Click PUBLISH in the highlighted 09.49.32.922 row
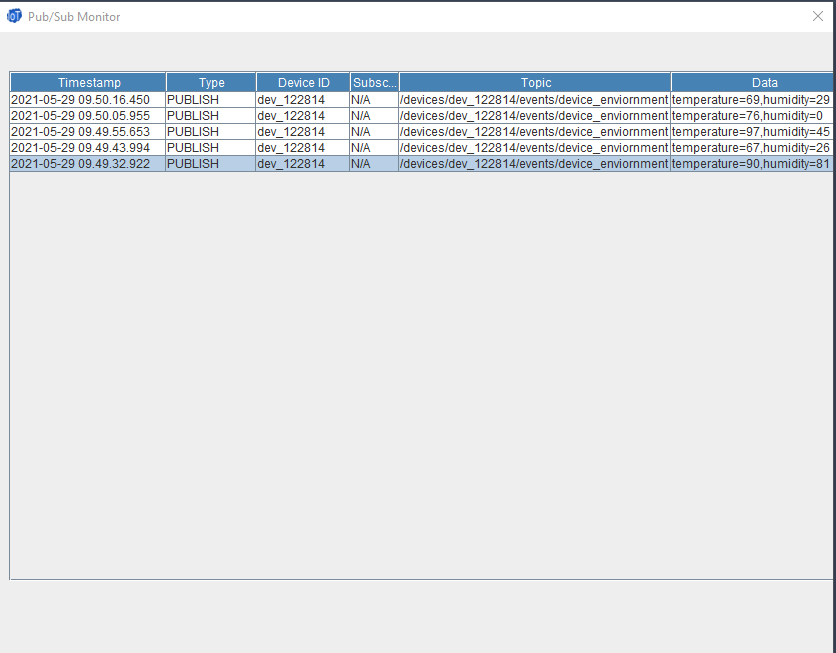The image size is (836, 653). (x=192, y=164)
